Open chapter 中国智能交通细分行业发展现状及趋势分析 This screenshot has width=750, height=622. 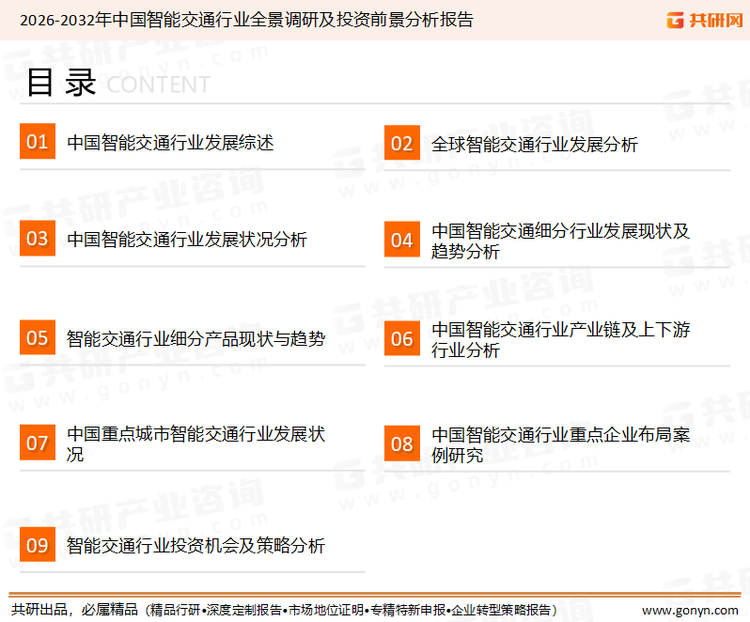click(560, 241)
